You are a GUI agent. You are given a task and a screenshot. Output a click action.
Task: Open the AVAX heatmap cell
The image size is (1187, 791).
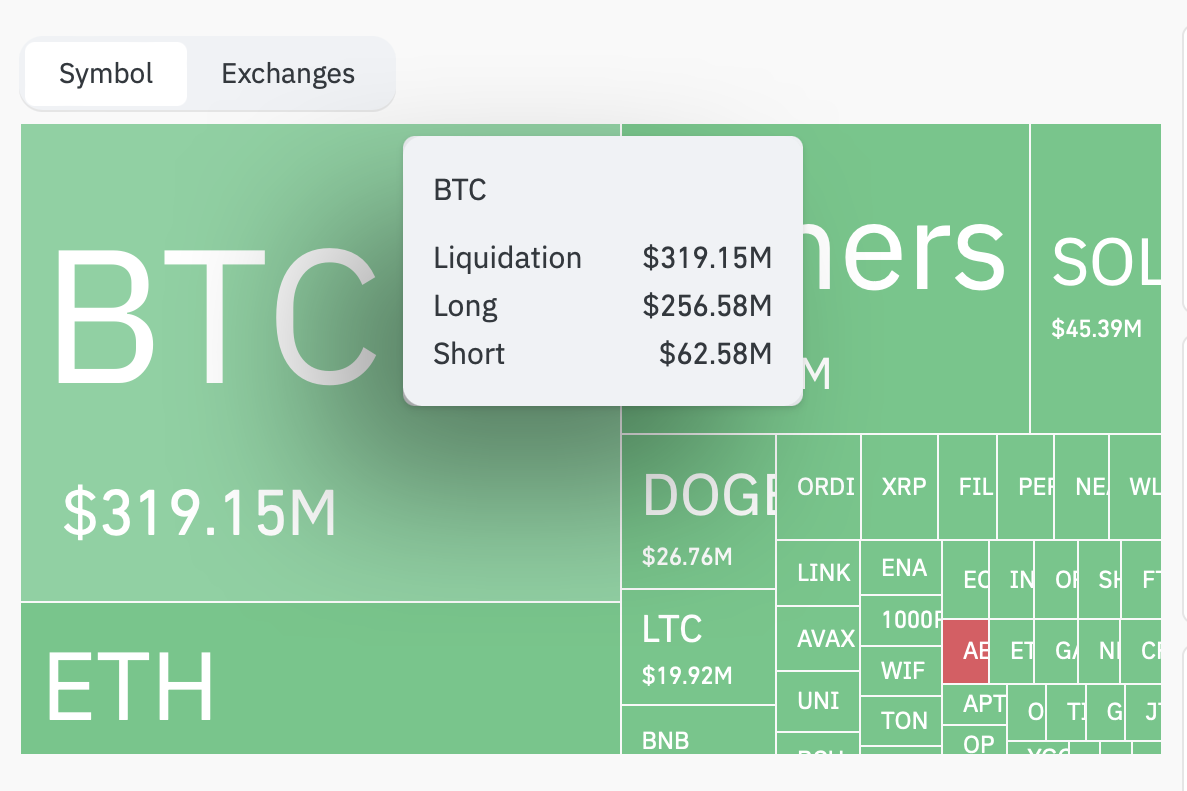point(818,638)
